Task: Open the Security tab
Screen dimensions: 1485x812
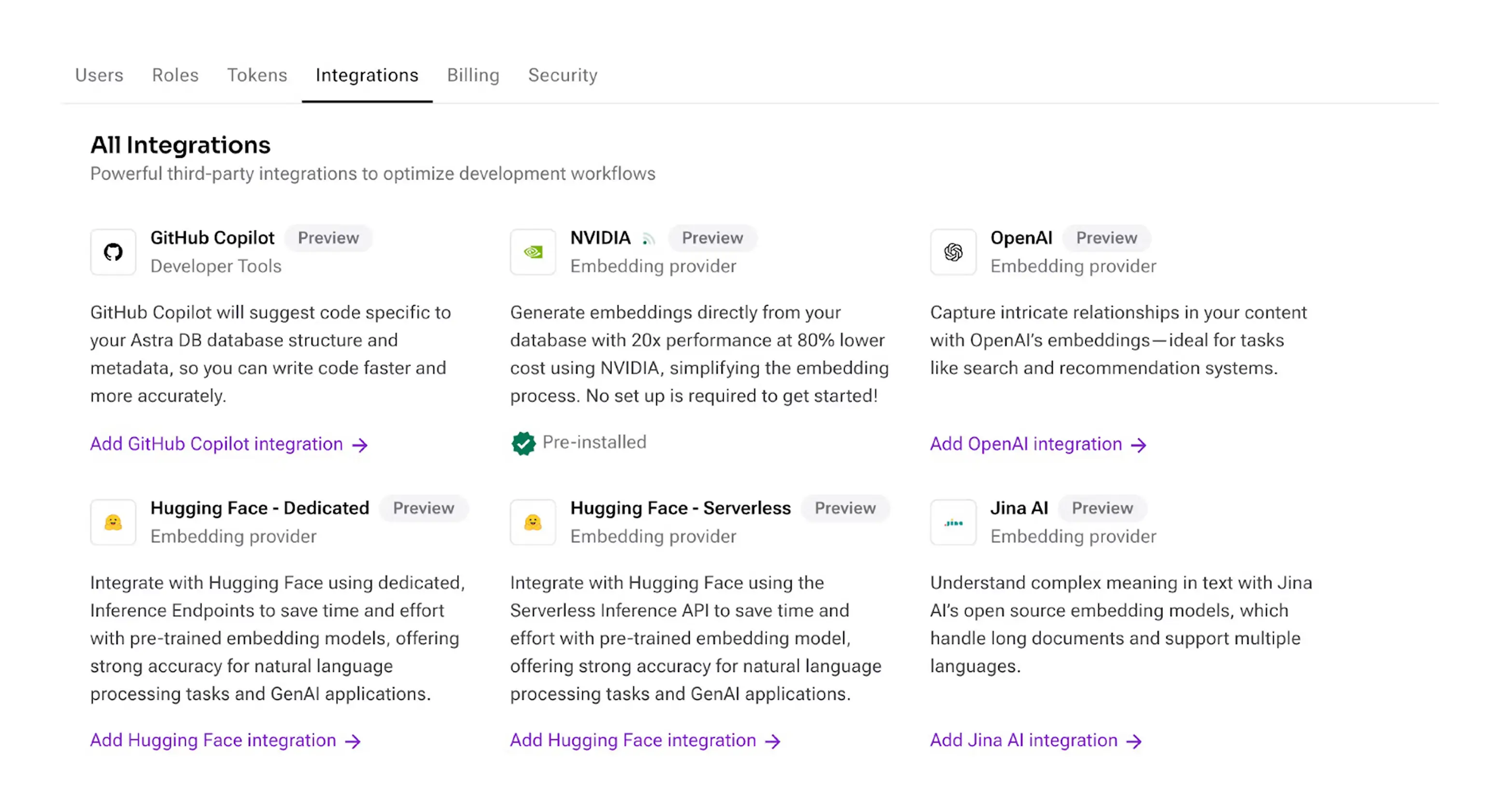Action: pos(563,75)
